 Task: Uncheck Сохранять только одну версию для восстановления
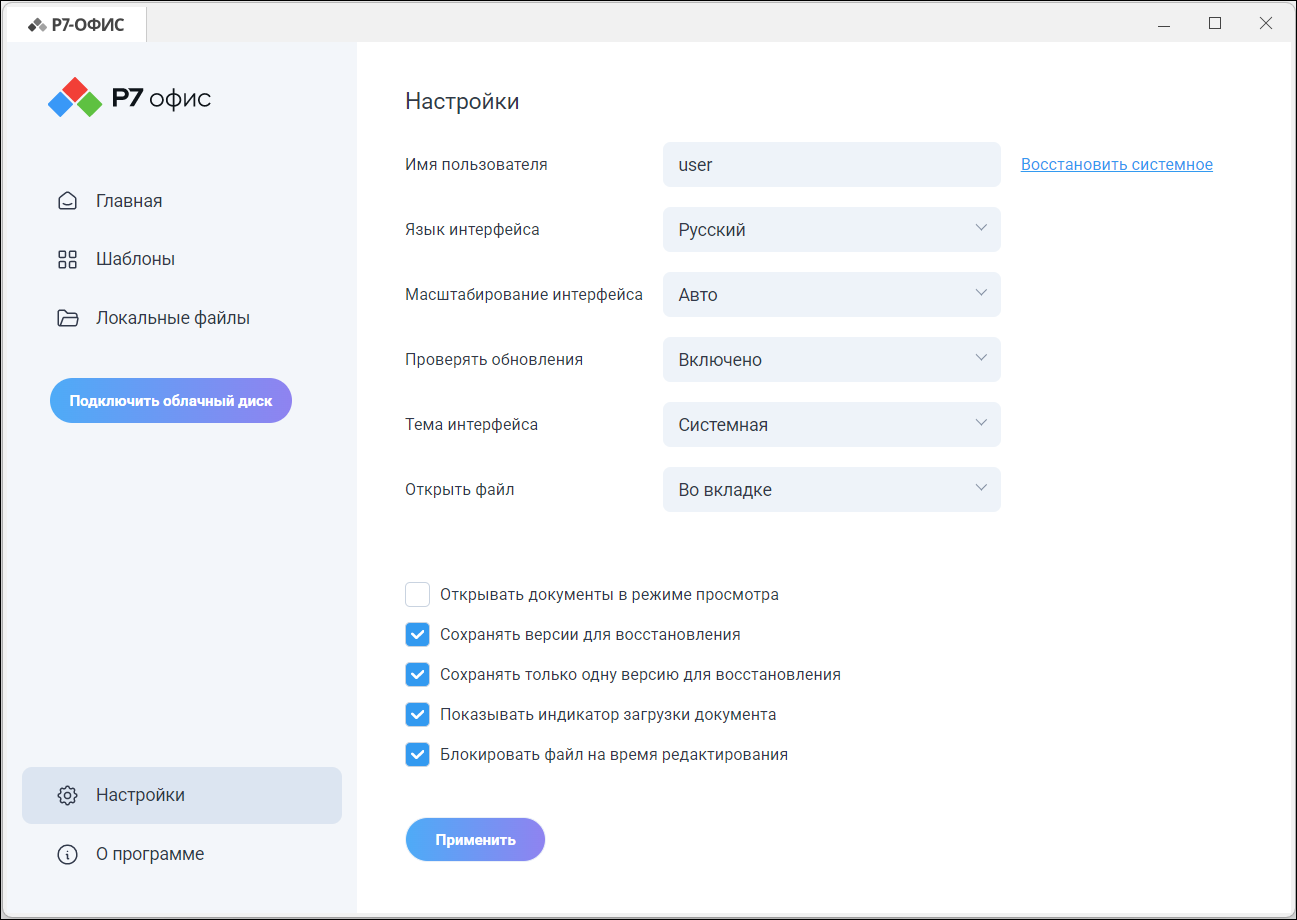point(417,675)
